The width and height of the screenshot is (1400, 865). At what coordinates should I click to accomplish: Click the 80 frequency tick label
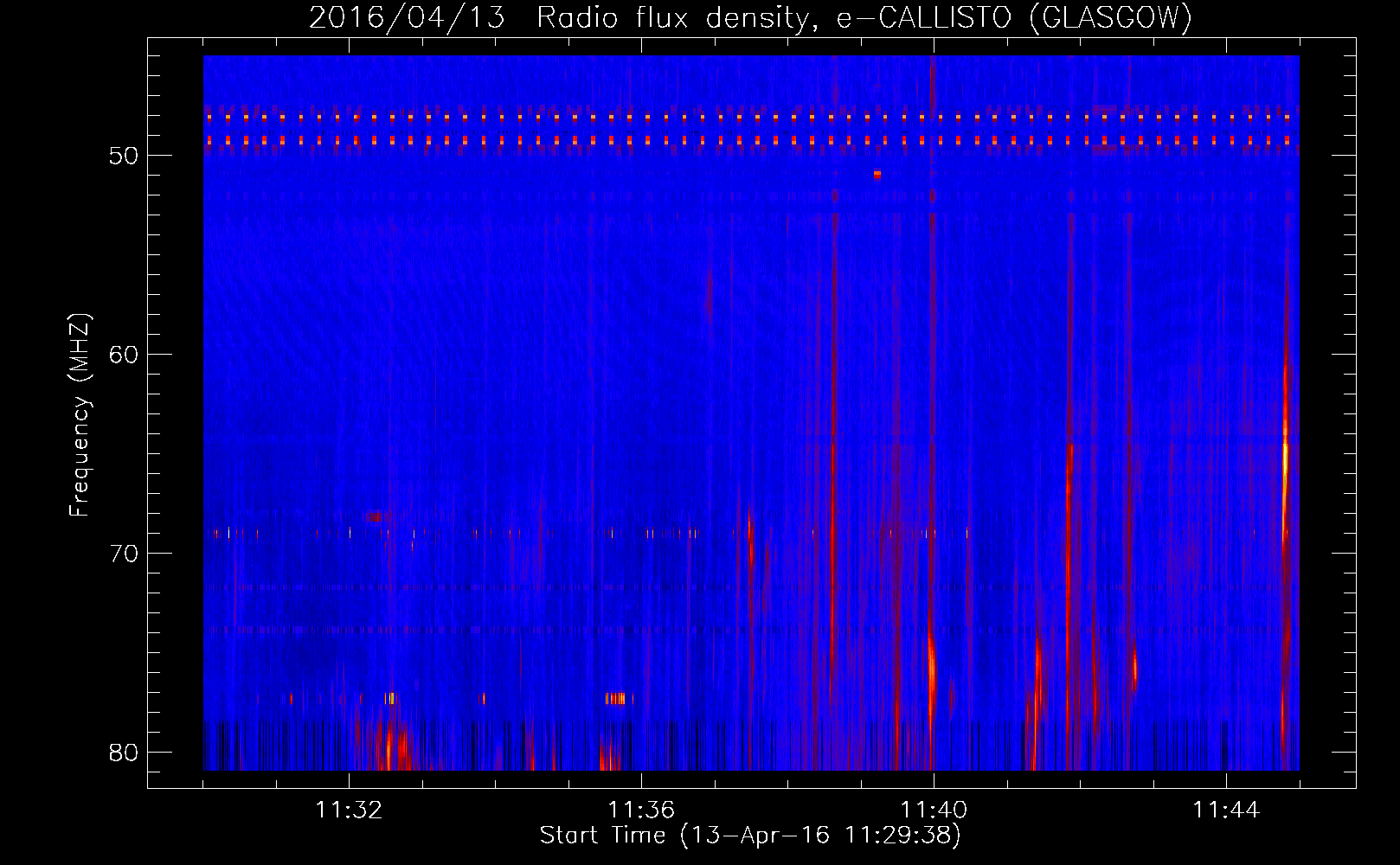click(x=124, y=753)
